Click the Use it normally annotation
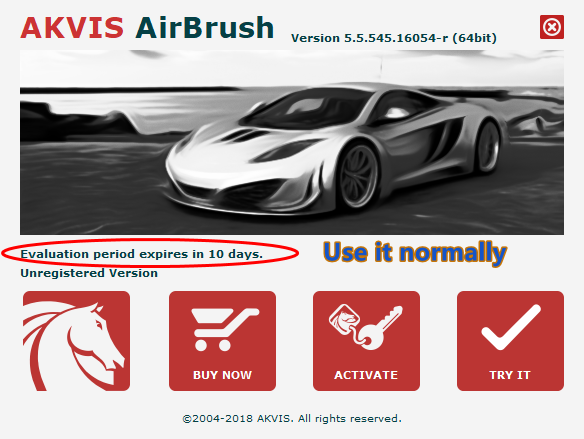Screen dimensions: 584x439 click(x=415, y=253)
